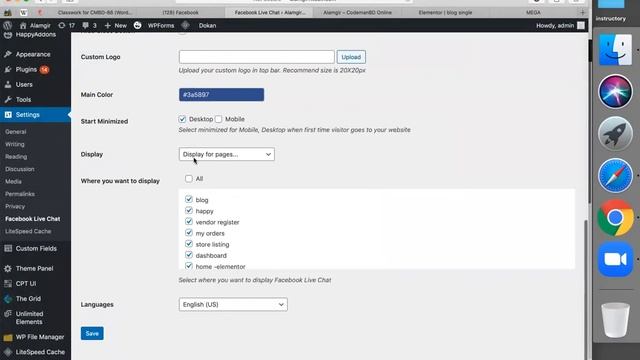Viewport: 640px width, 360px height.
Task: Open LiteSpeed Cache settings submenu link
Action: [28, 231]
